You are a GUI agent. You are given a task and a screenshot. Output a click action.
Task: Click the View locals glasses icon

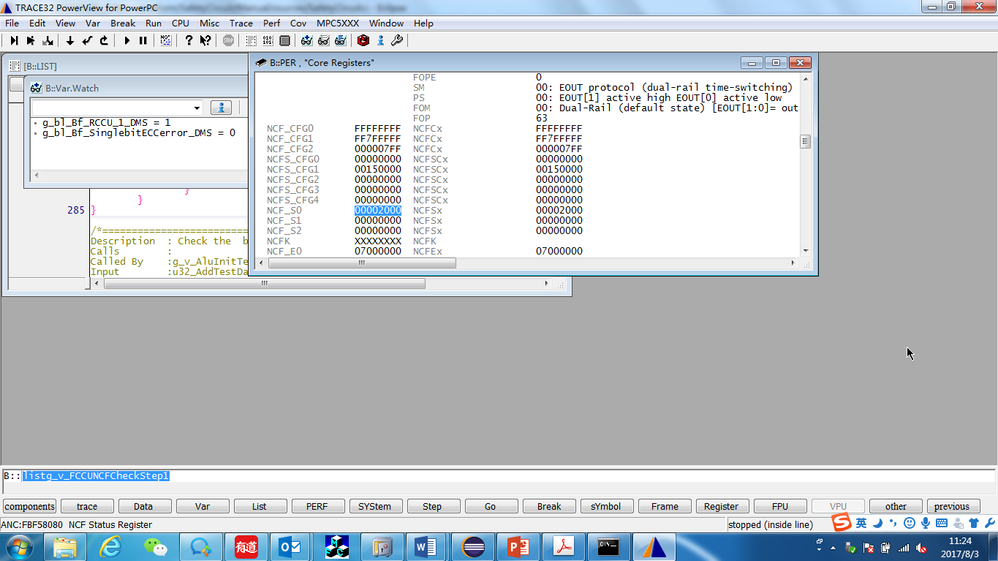(x=323, y=41)
